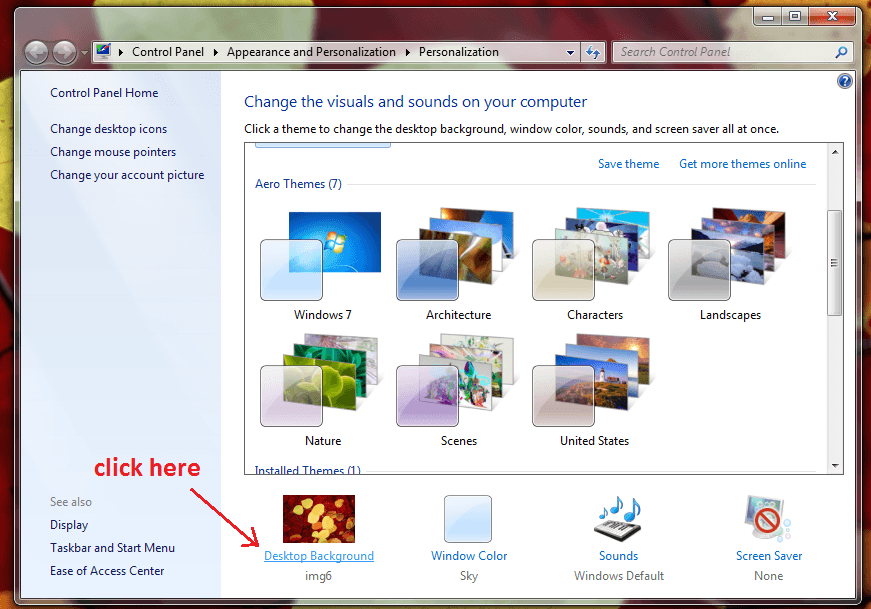The height and width of the screenshot is (609, 871).
Task: Click the Control Panel icon in address bar
Action: tap(103, 52)
